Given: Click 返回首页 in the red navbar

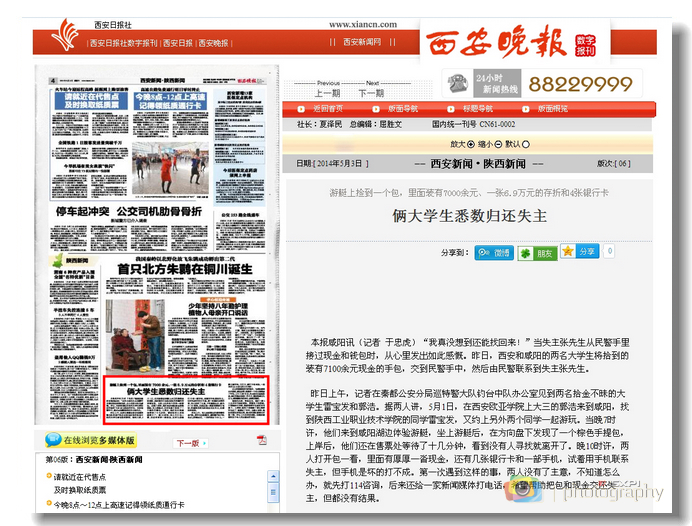Looking at the screenshot, I should pos(328,108).
